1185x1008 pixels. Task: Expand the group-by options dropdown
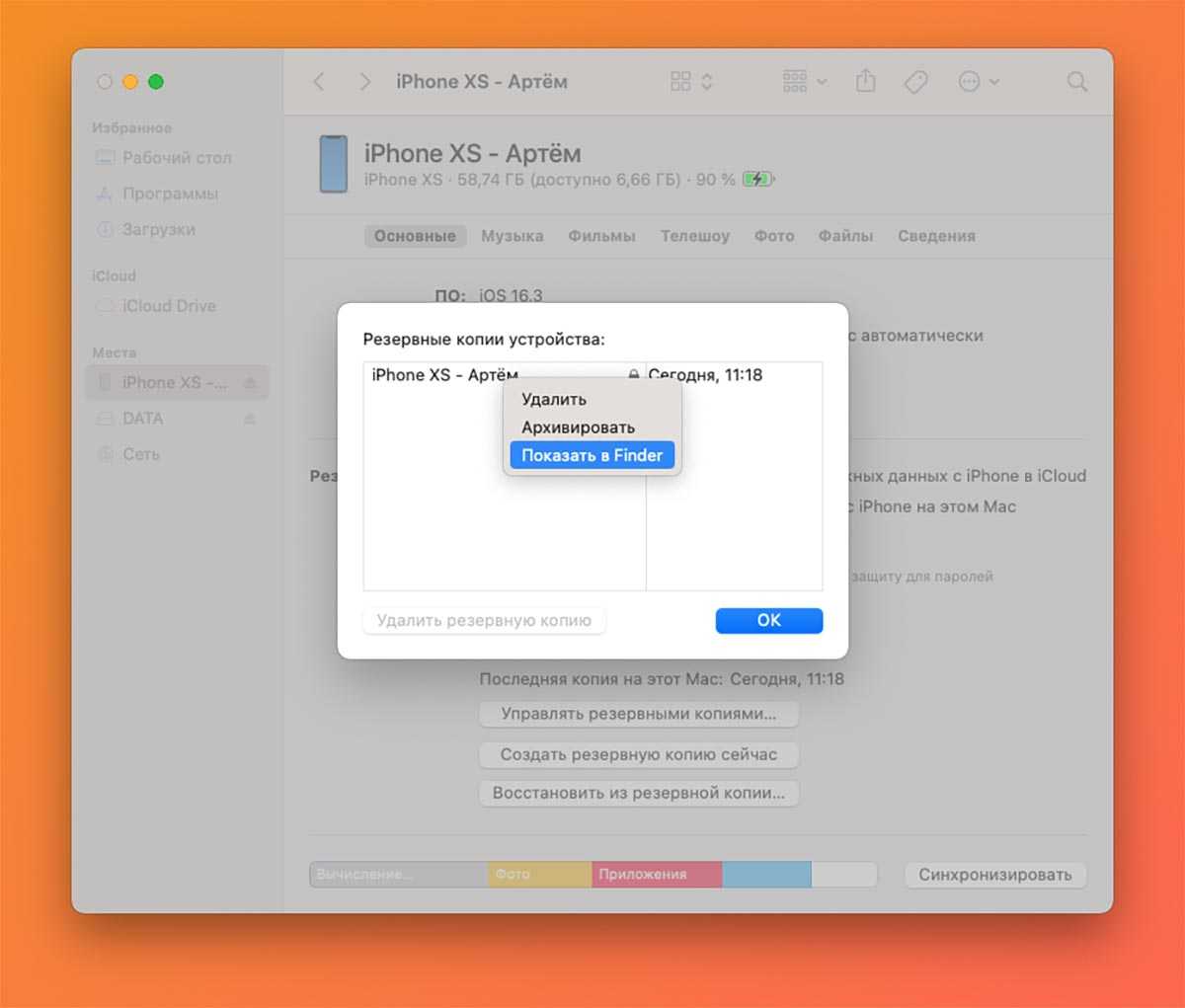pyautogui.click(x=804, y=82)
